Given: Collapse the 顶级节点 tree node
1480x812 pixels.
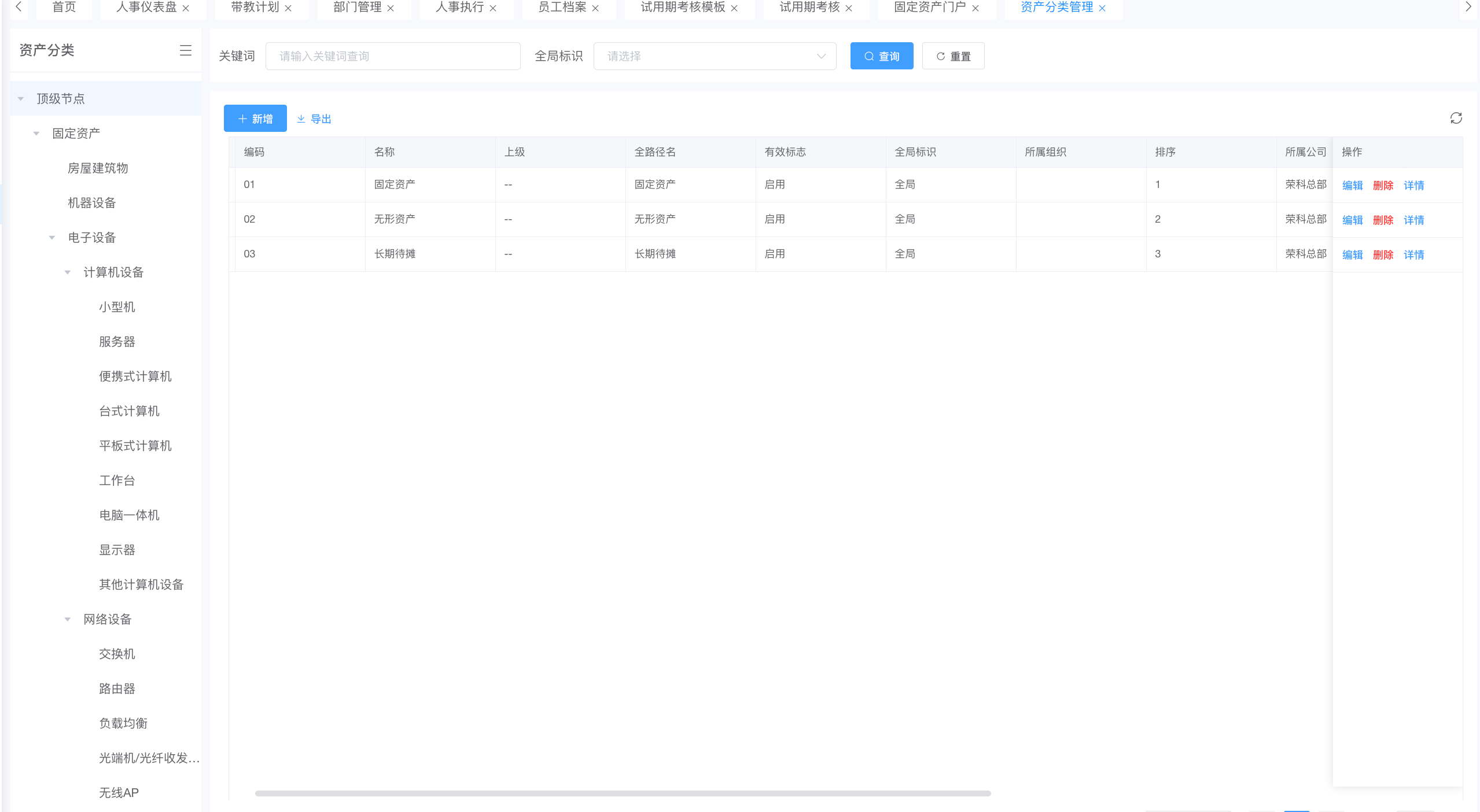Looking at the screenshot, I should (21, 99).
